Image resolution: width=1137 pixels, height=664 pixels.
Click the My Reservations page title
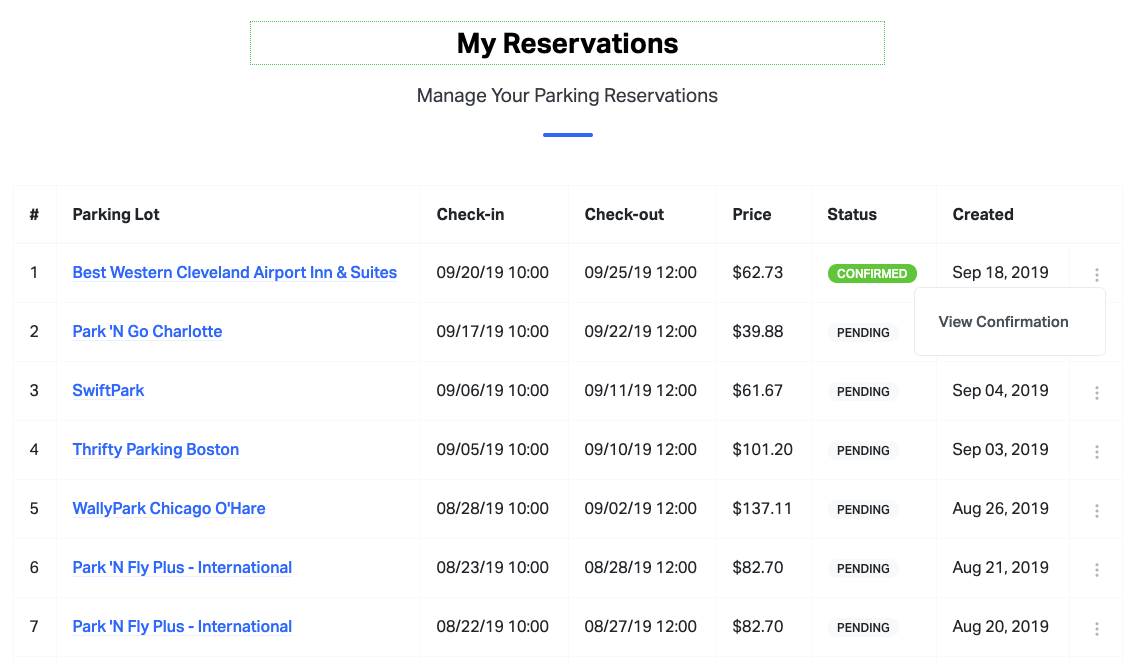[x=568, y=43]
